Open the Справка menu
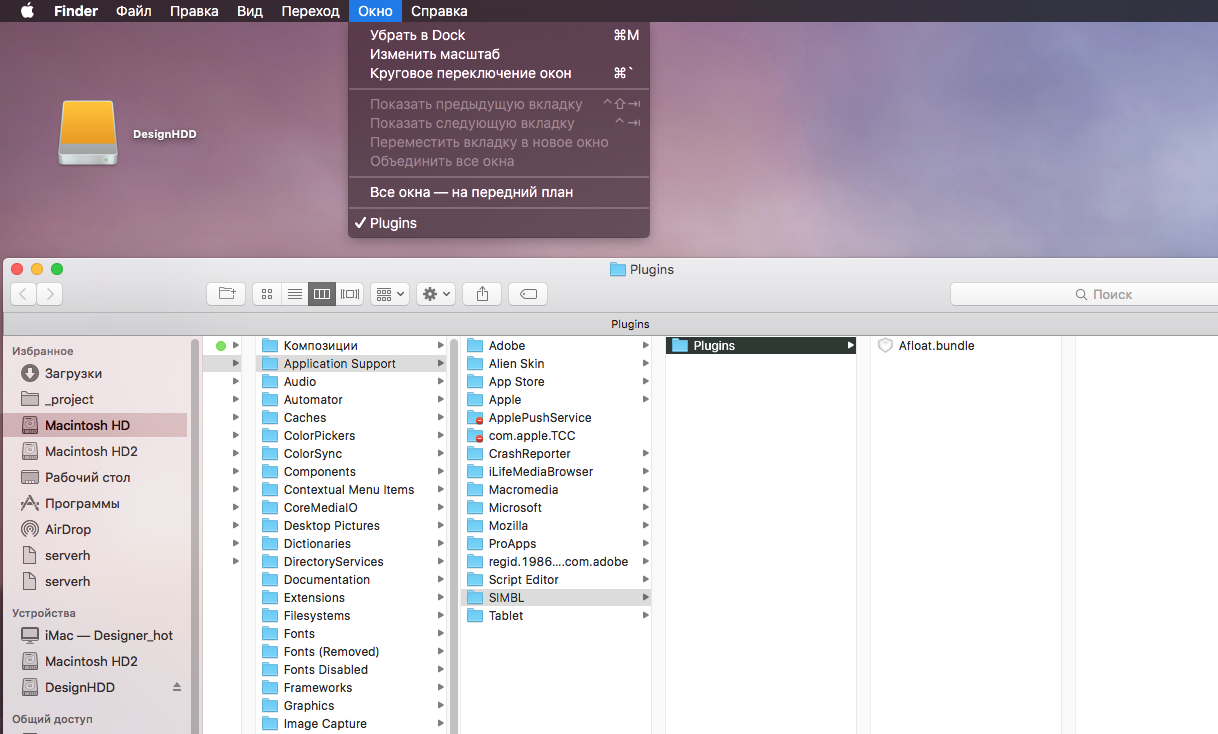The width and height of the screenshot is (1218, 734). (x=439, y=11)
